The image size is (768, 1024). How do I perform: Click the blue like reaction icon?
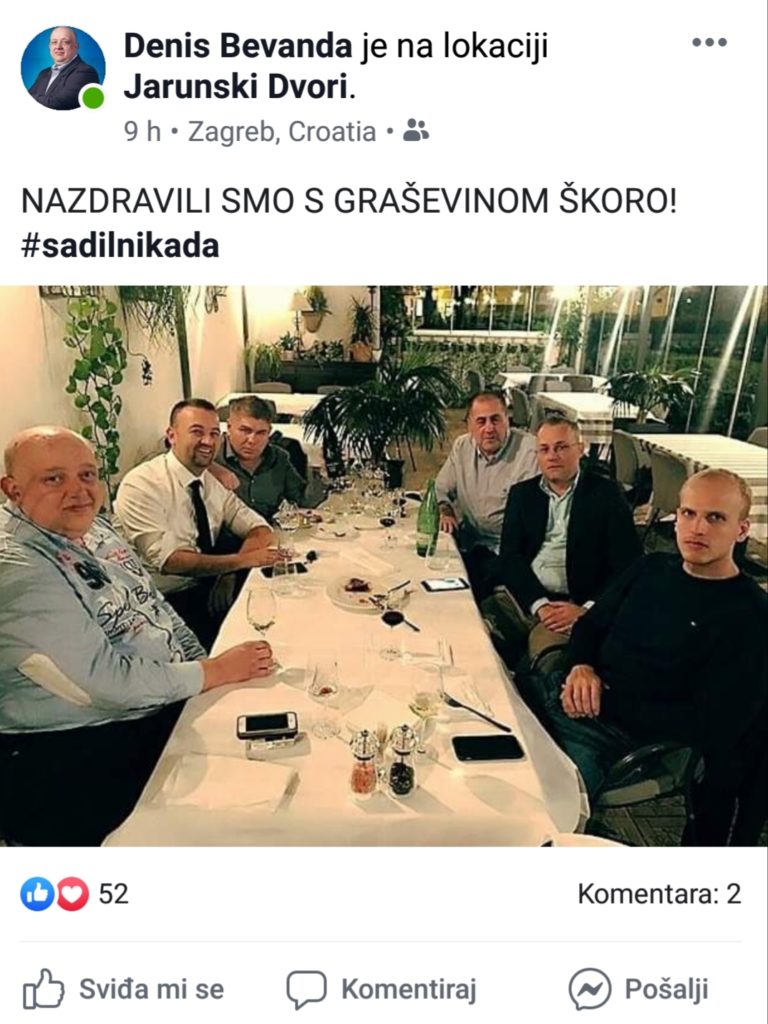click(x=37, y=894)
